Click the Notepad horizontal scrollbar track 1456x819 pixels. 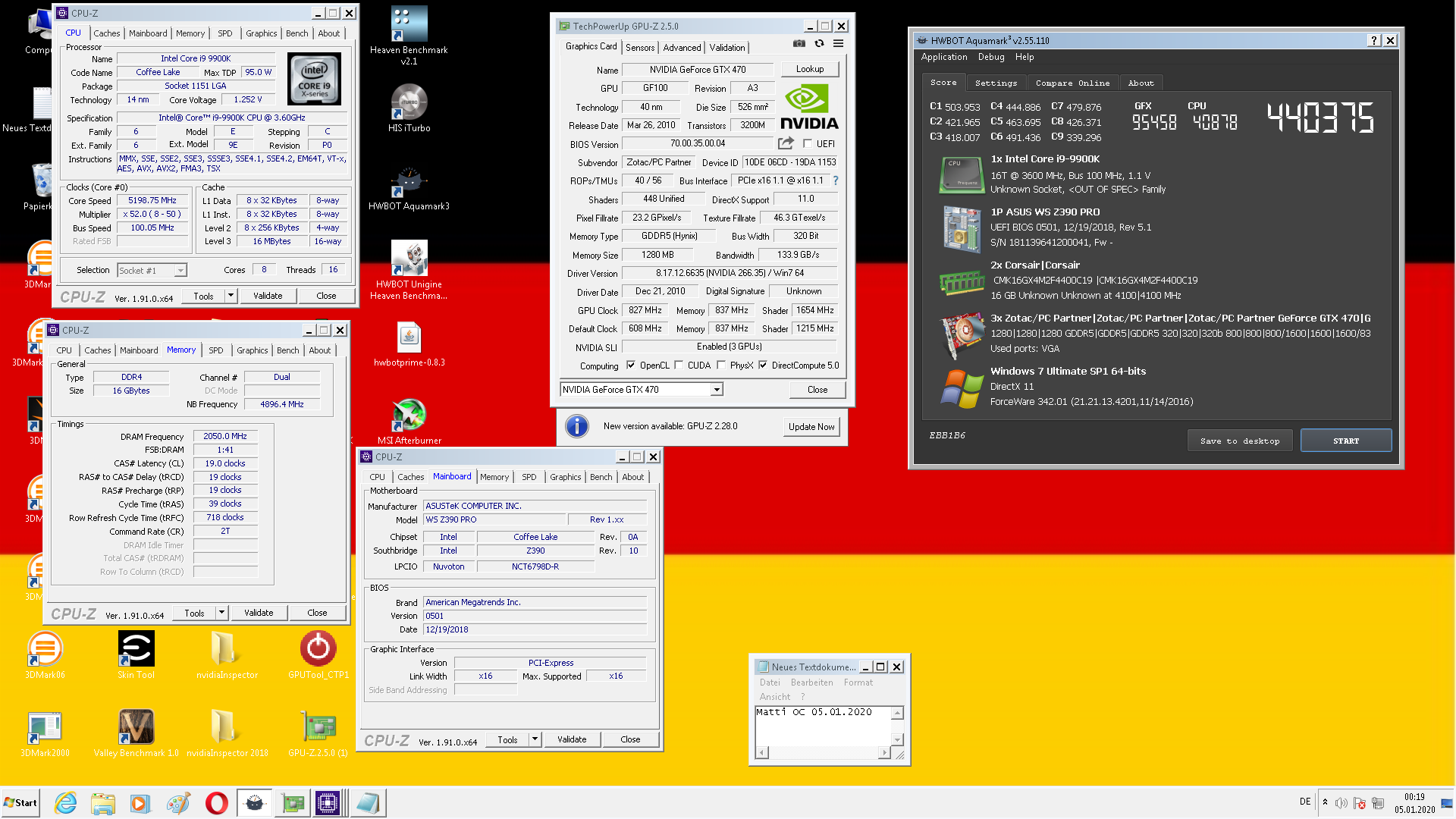824,752
